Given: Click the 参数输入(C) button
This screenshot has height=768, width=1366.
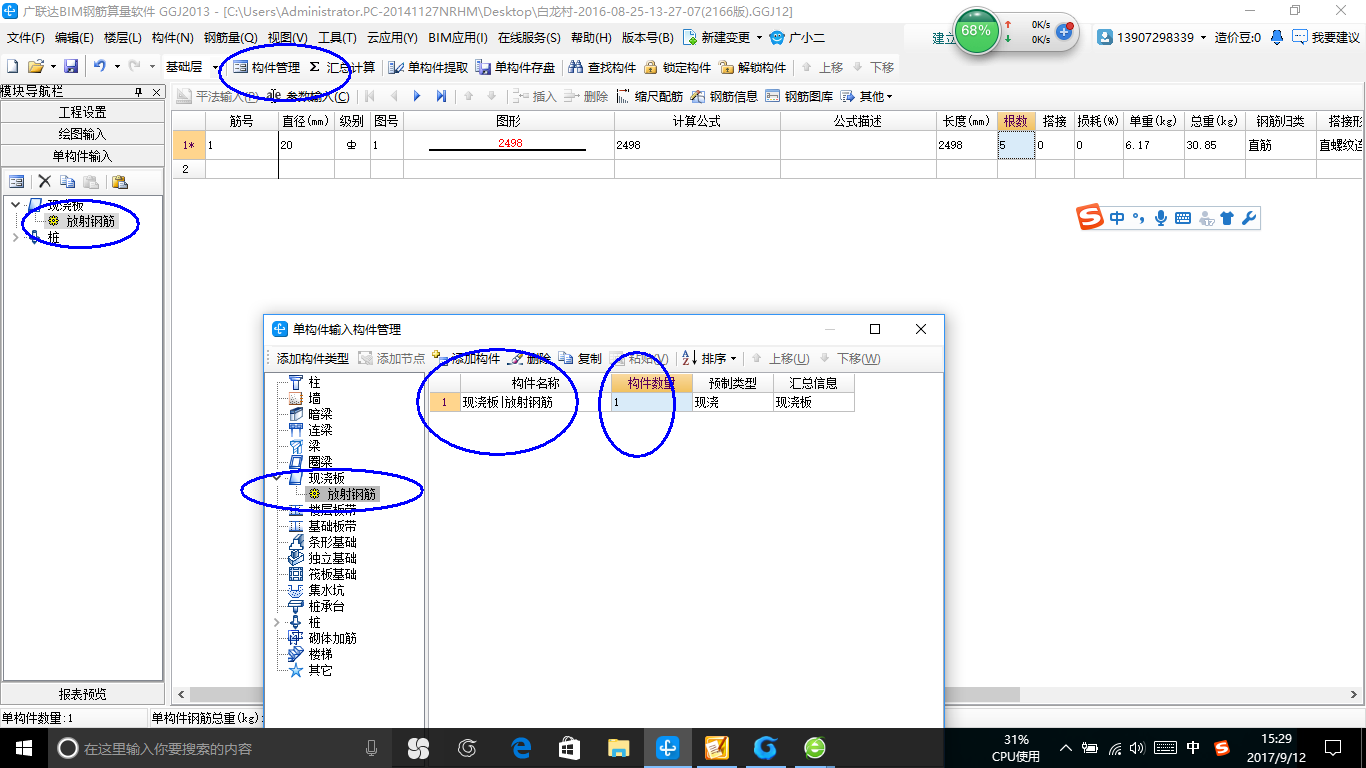Looking at the screenshot, I should point(309,97).
